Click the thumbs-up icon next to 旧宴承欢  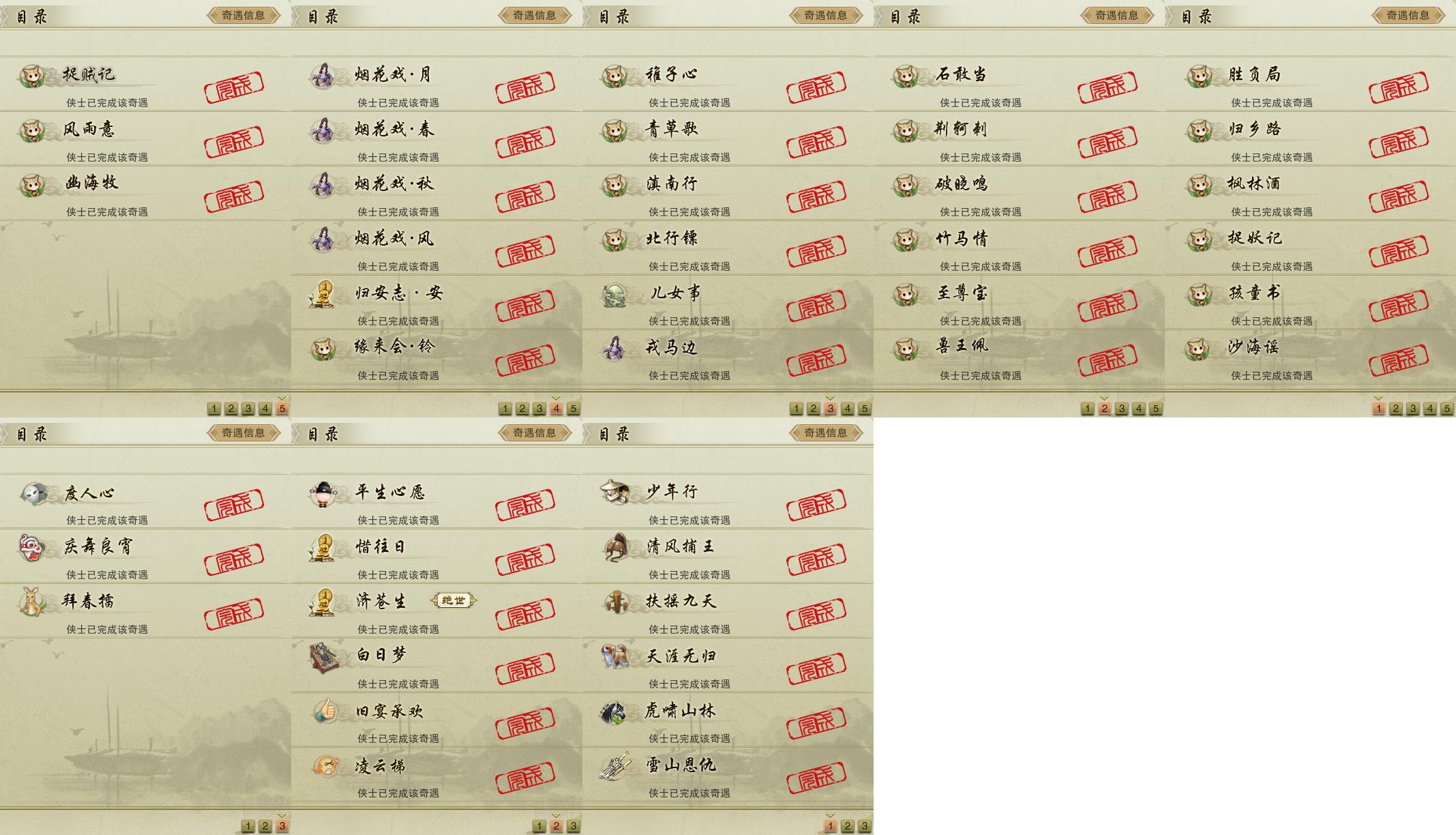325,711
